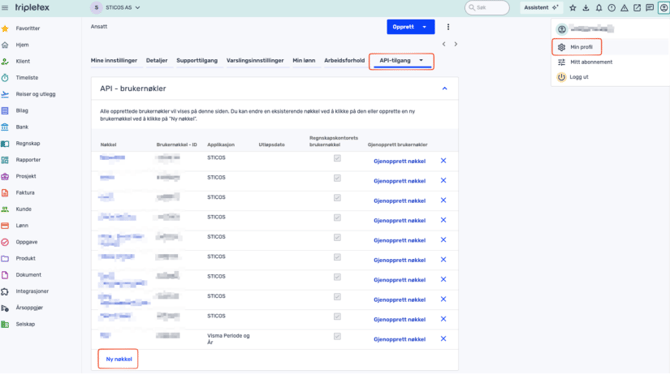Go to previous employee with left chevron
This screenshot has height=375, width=670.
point(444,44)
